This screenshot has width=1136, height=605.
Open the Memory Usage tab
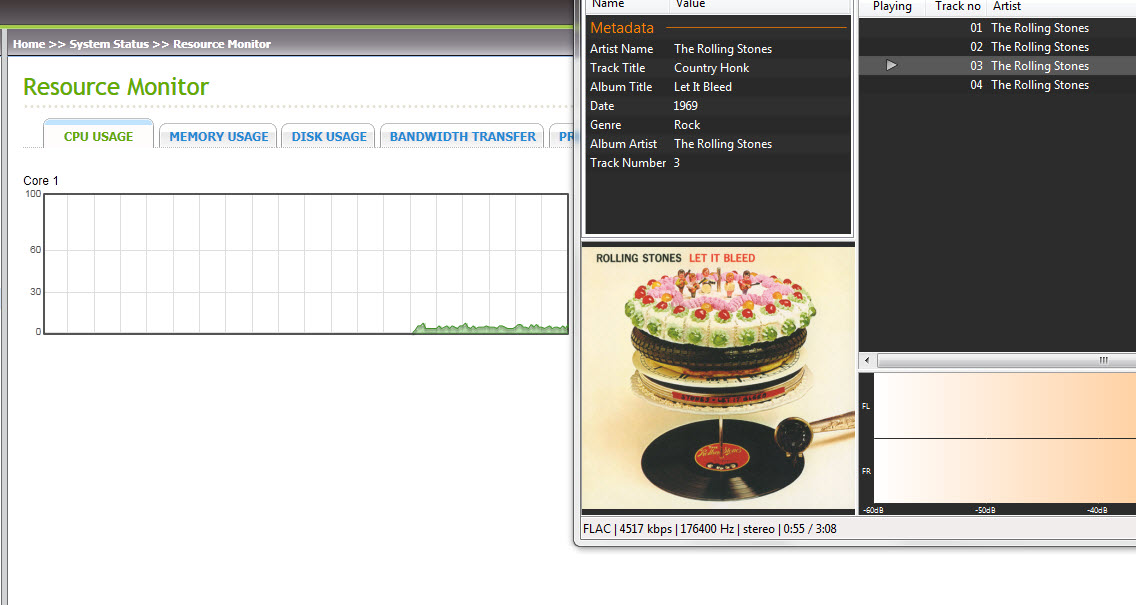(218, 136)
